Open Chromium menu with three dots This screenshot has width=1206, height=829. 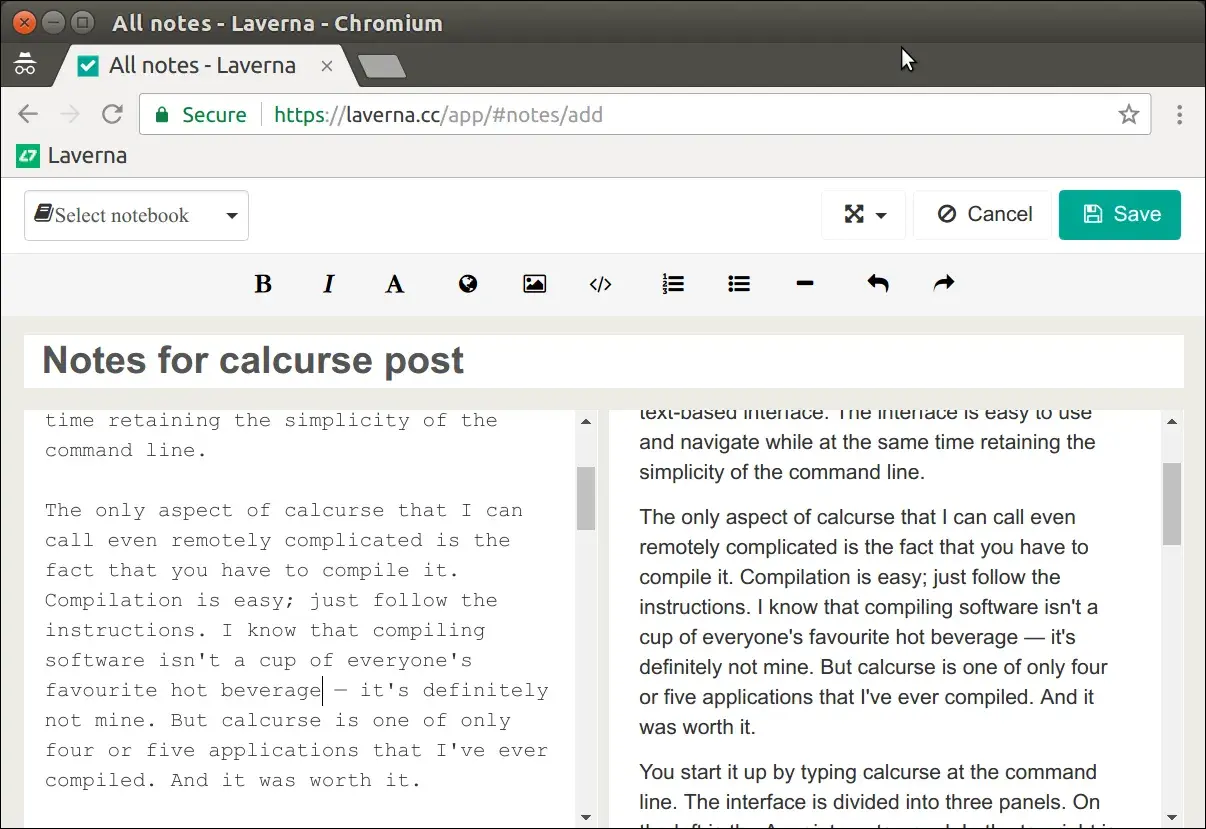point(1180,115)
